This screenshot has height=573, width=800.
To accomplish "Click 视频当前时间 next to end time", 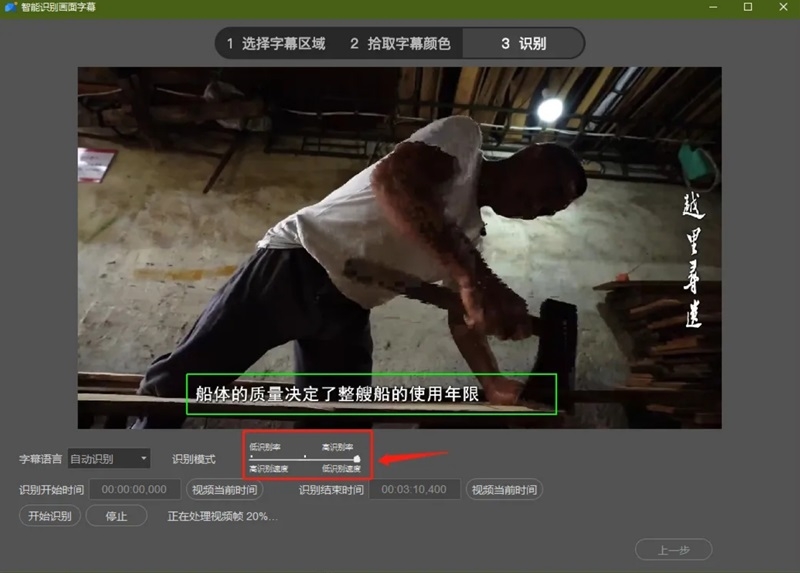I will pos(504,490).
